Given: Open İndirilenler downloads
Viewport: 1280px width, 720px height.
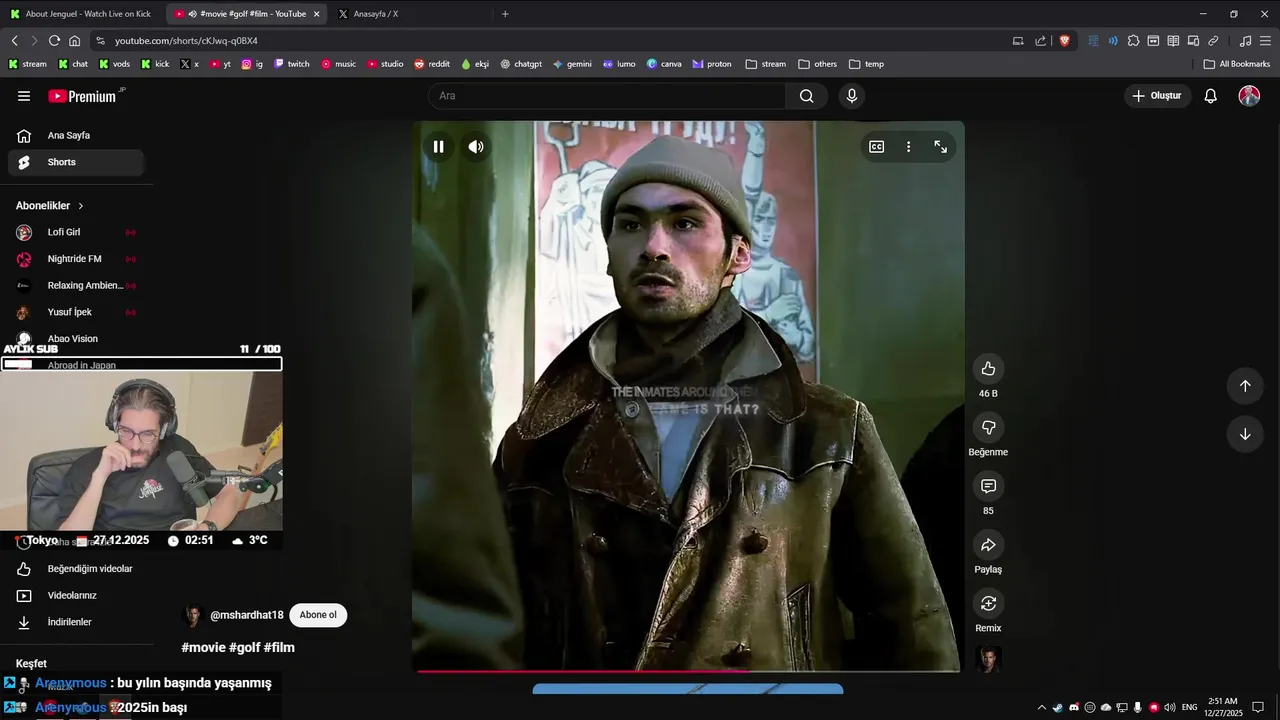Looking at the screenshot, I should click(x=76, y=622).
